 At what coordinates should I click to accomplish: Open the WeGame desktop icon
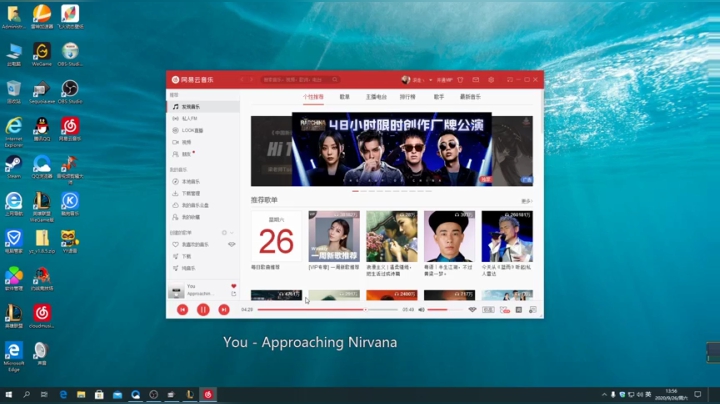tap(42, 55)
